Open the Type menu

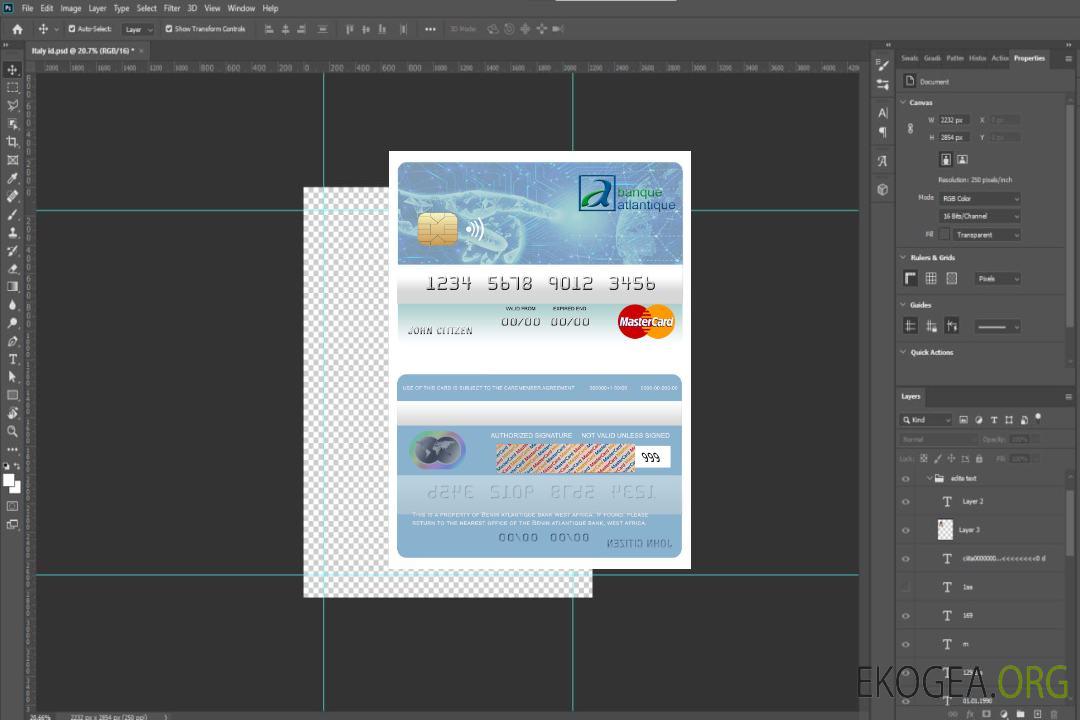(x=121, y=8)
